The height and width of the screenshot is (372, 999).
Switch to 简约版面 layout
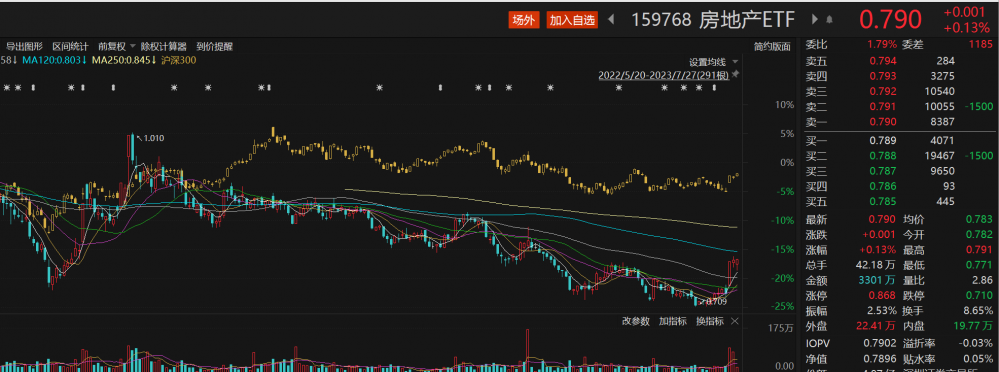[x=772, y=46]
